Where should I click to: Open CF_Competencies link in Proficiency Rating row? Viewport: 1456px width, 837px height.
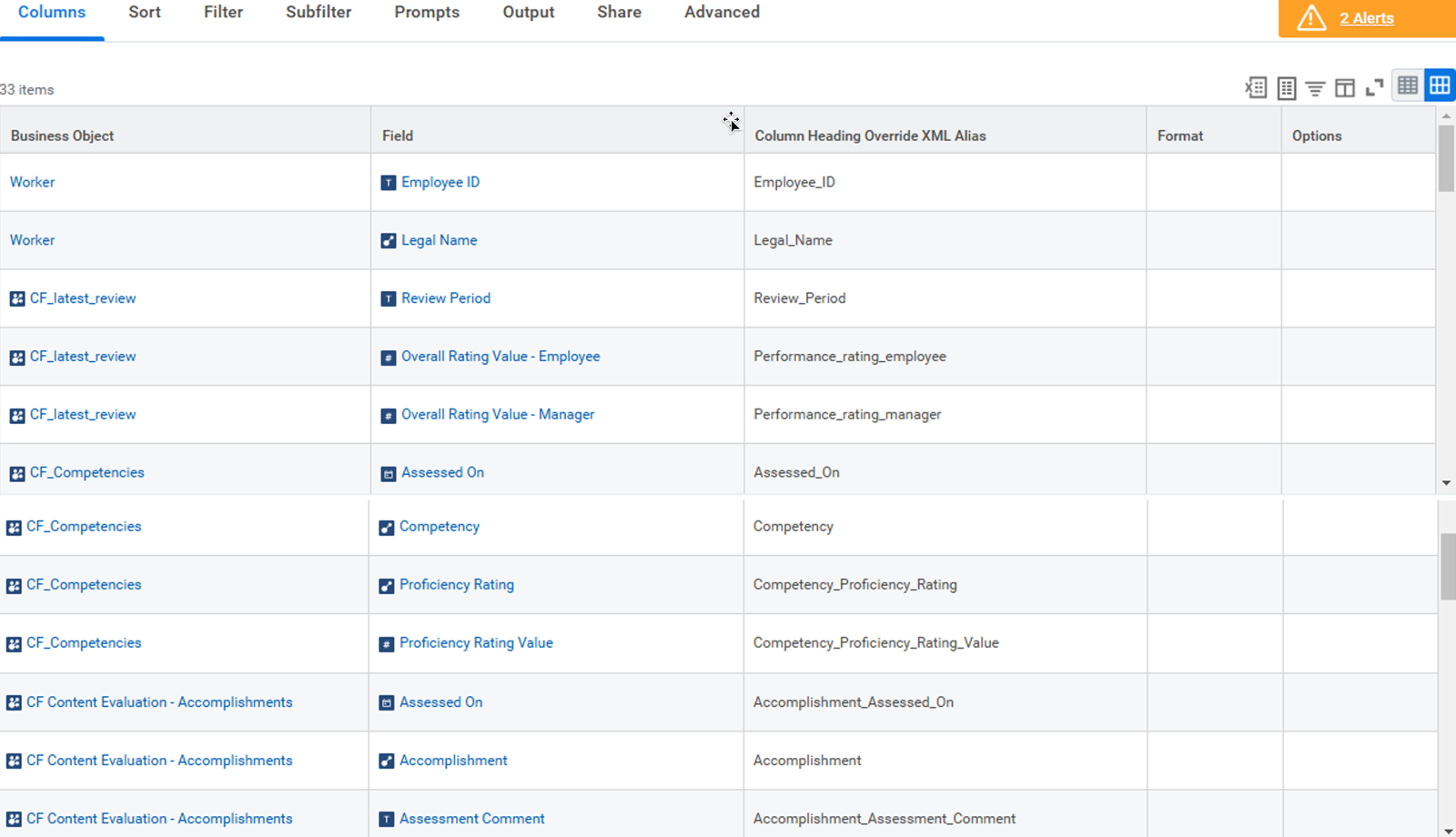(x=84, y=585)
